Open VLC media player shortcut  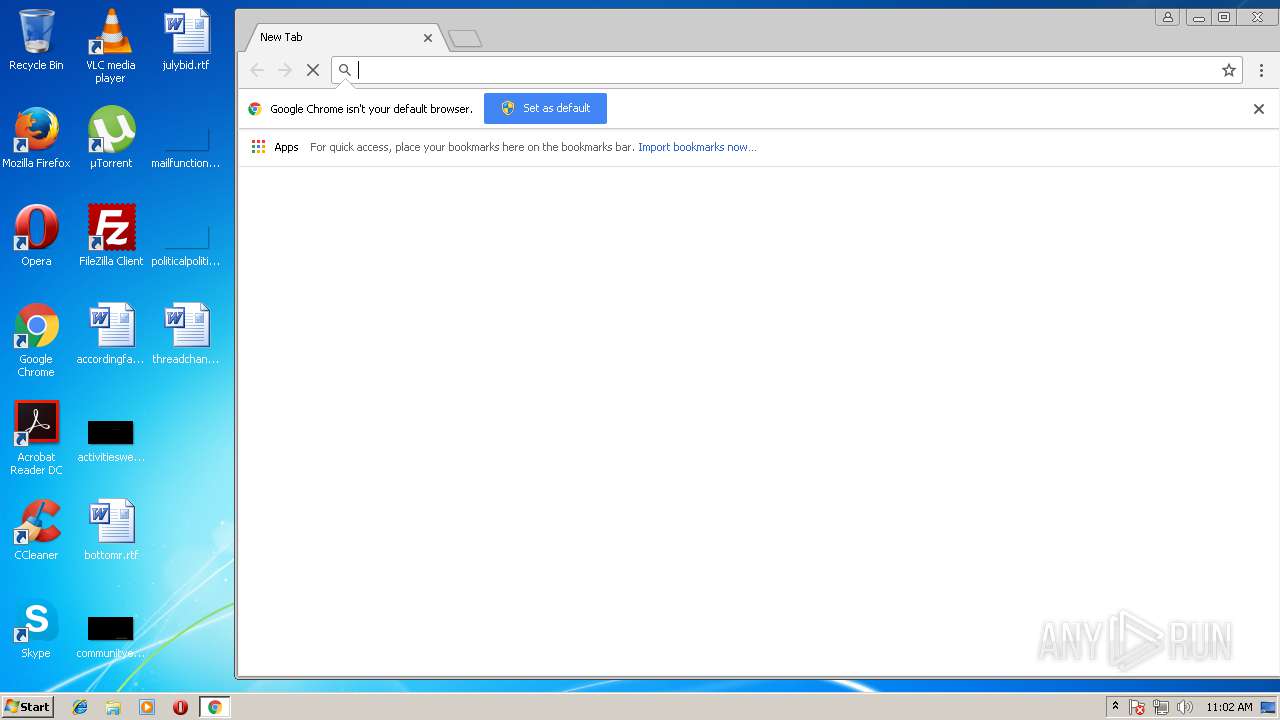(x=111, y=45)
